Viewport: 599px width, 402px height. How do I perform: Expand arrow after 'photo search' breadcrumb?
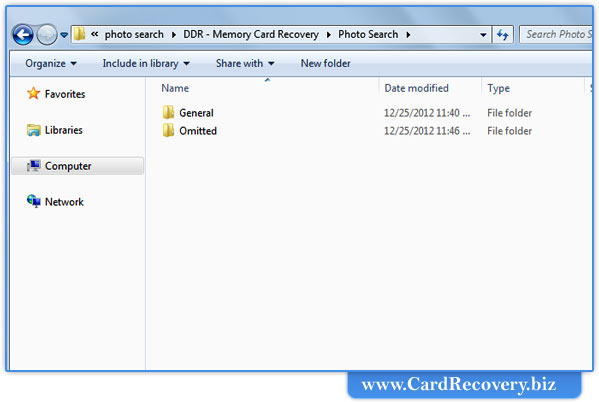pos(174,35)
